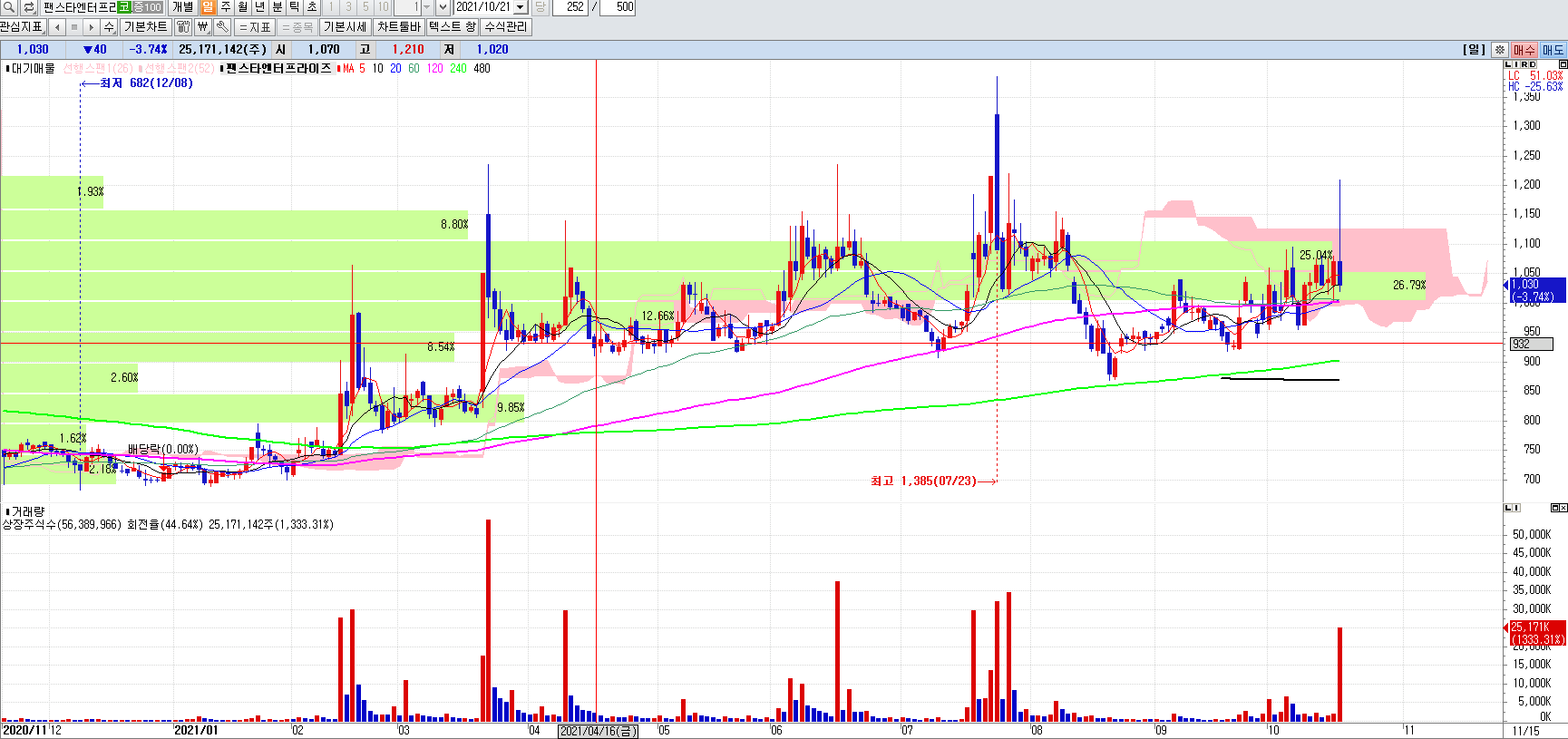Open the 관심지표 dropdown

23,27
